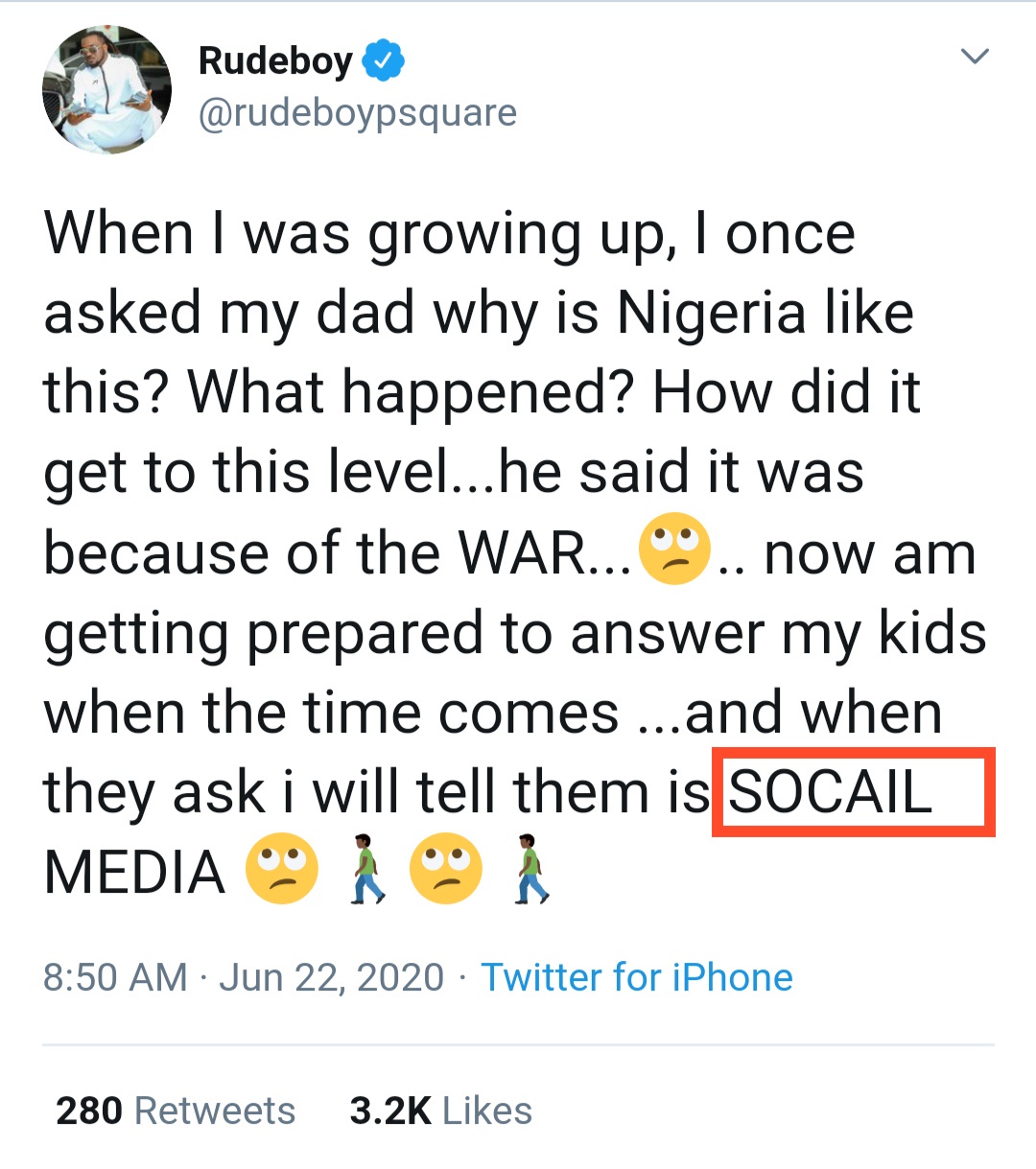Open the @rudeboypsquare handle link
Screen dimensions: 1036x1169
pos(357,113)
